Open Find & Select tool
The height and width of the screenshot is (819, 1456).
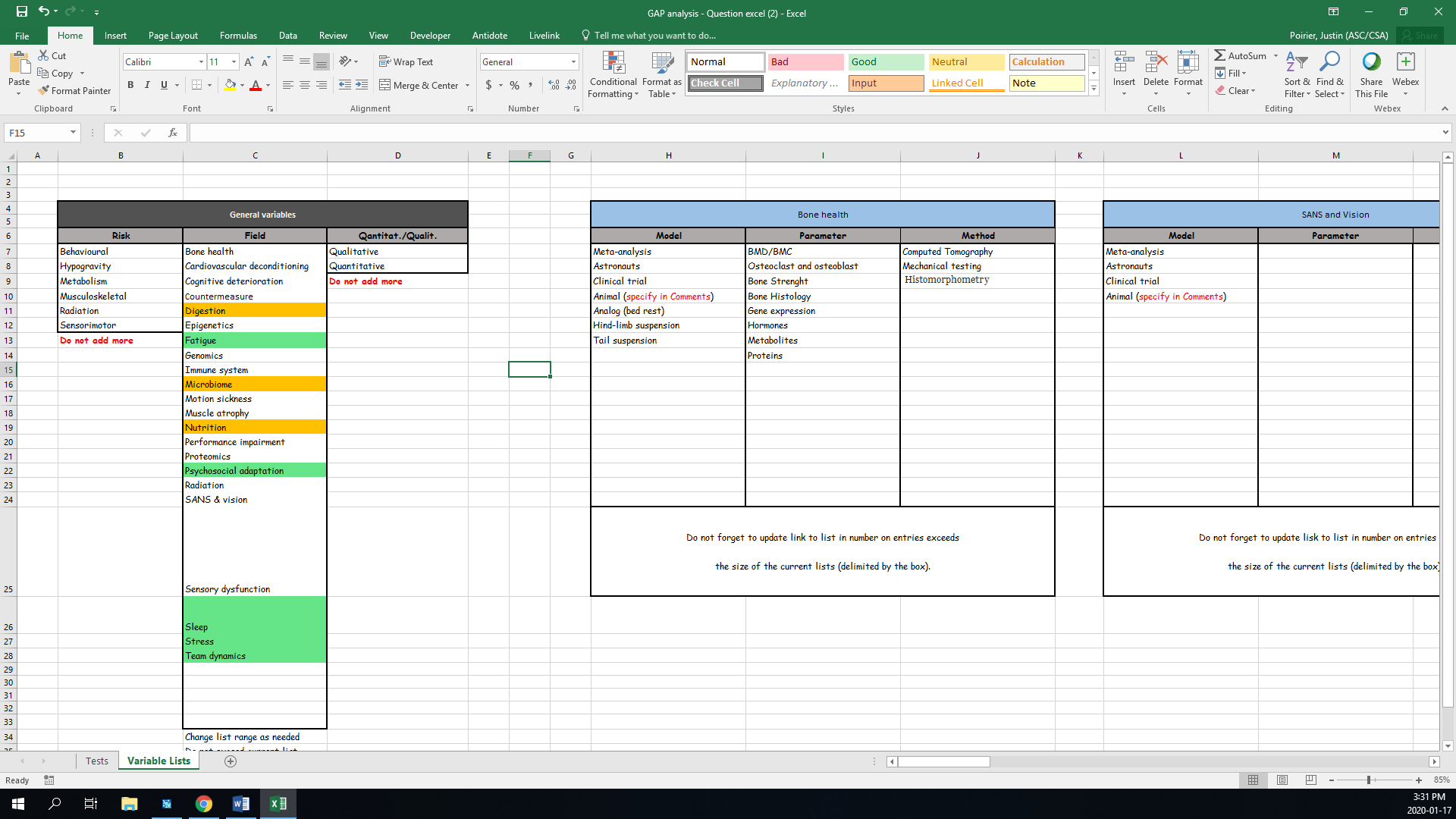1329,74
